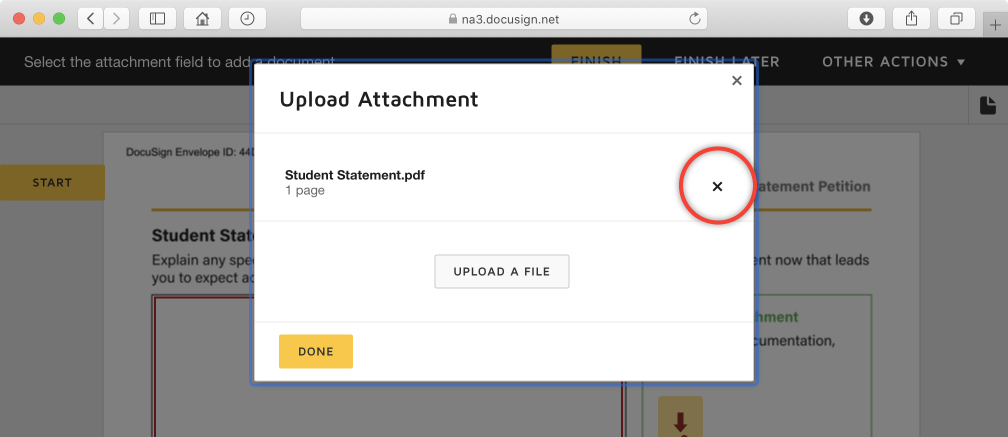Open the Safari share menu
Screen dimensions: 1008x437
pyautogui.click(x=911, y=19)
